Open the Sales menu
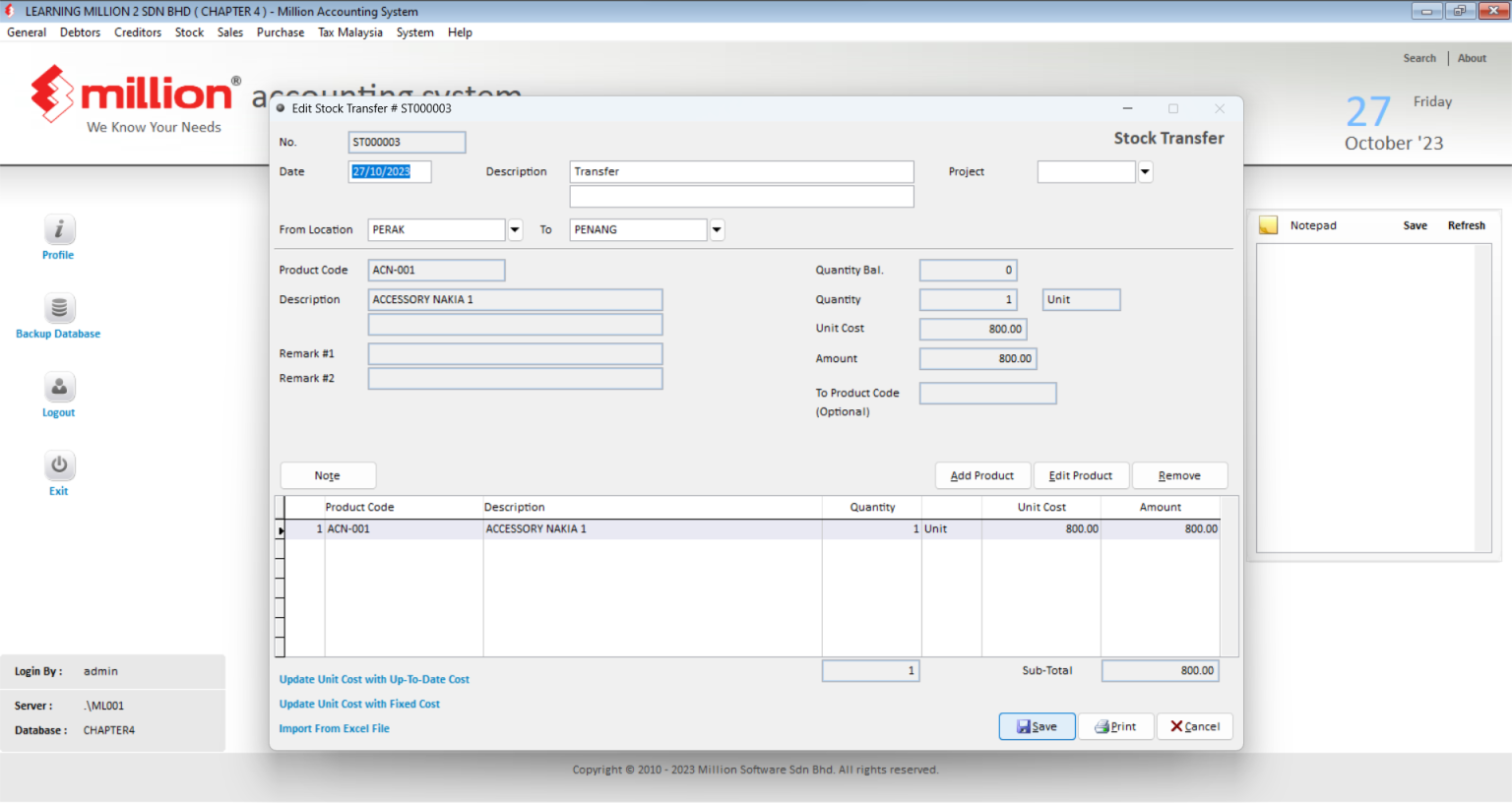The image size is (1512, 803). point(230,32)
